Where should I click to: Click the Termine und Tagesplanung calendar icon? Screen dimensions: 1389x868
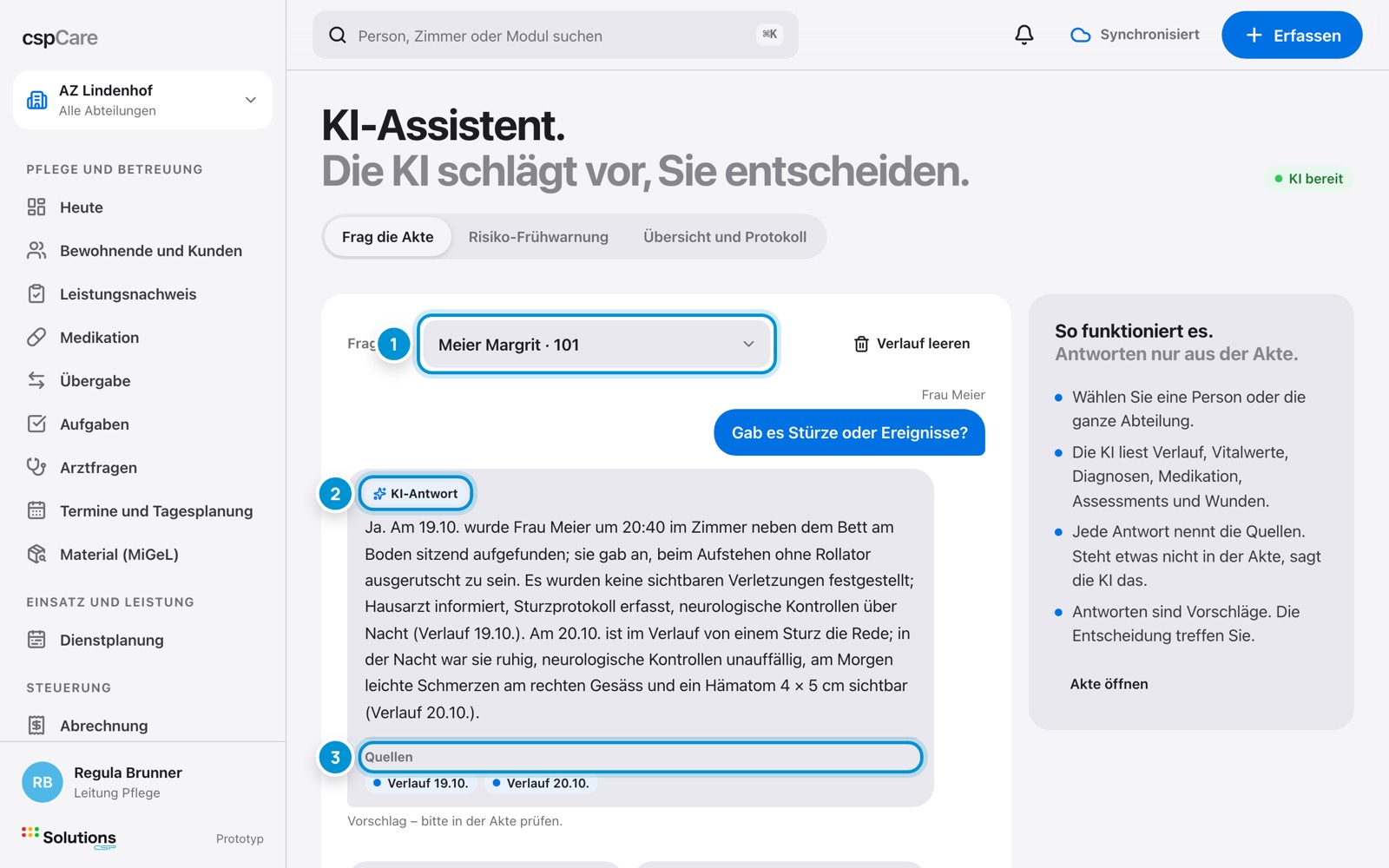(36, 510)
